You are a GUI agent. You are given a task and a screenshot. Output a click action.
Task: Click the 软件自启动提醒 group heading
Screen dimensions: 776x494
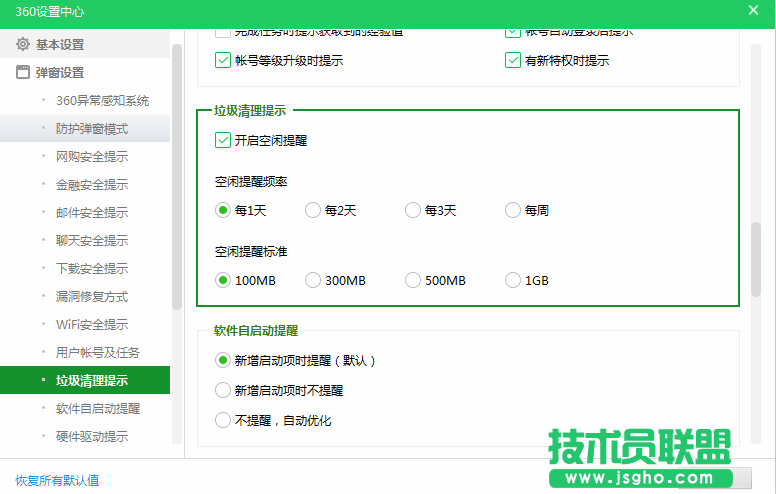click(x=256, y=331)
